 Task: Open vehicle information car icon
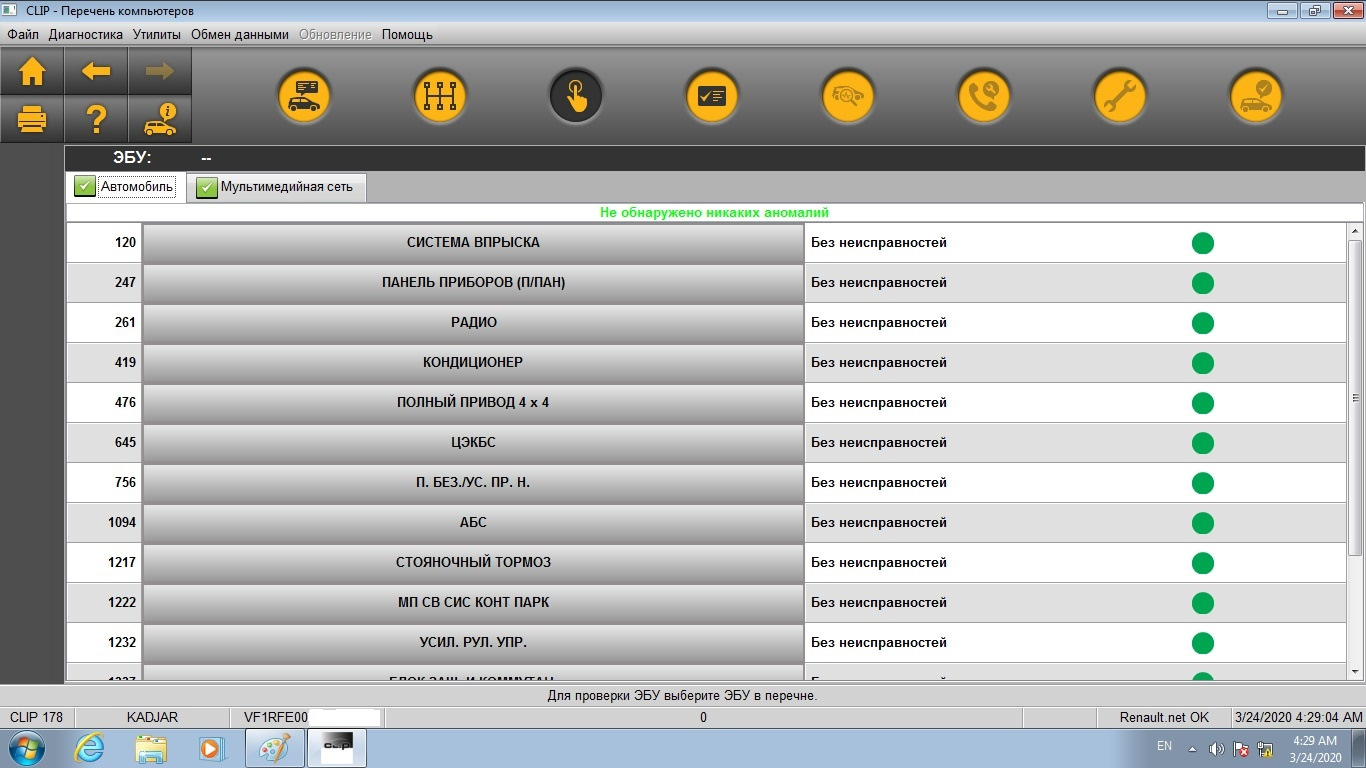coord(160,119)
